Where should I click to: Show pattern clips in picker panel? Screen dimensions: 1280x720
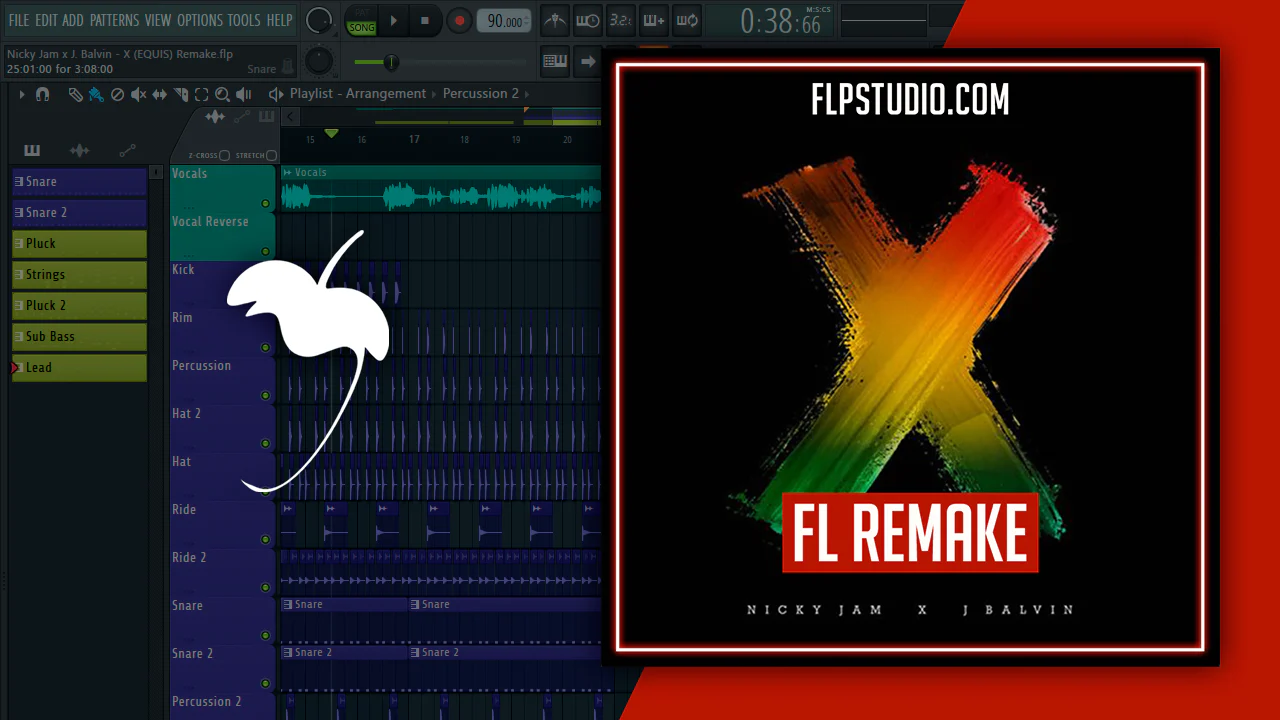(x=32, y=151)
